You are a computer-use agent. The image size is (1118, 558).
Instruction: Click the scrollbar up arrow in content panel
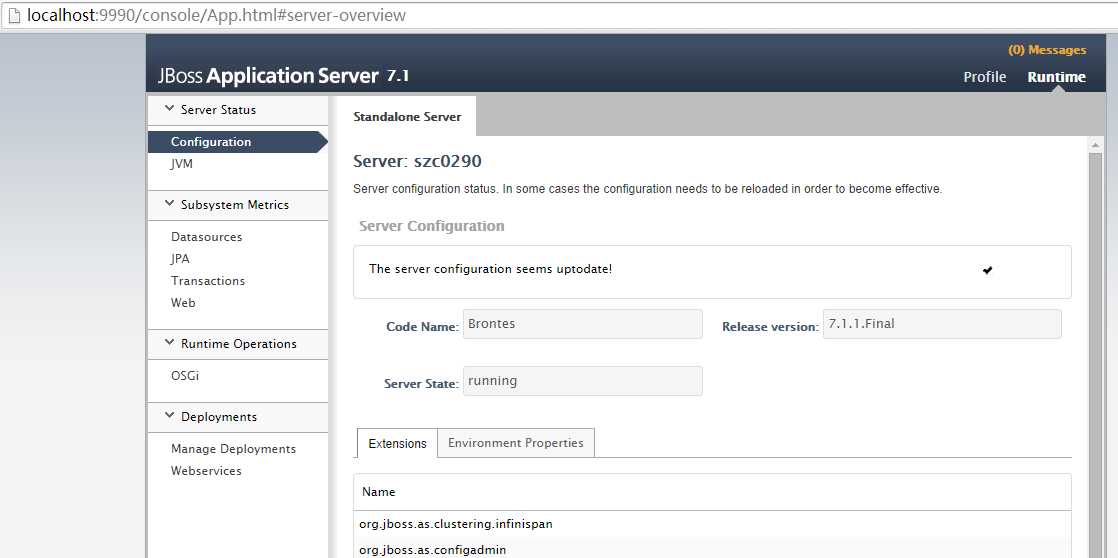click(1096, 145)
